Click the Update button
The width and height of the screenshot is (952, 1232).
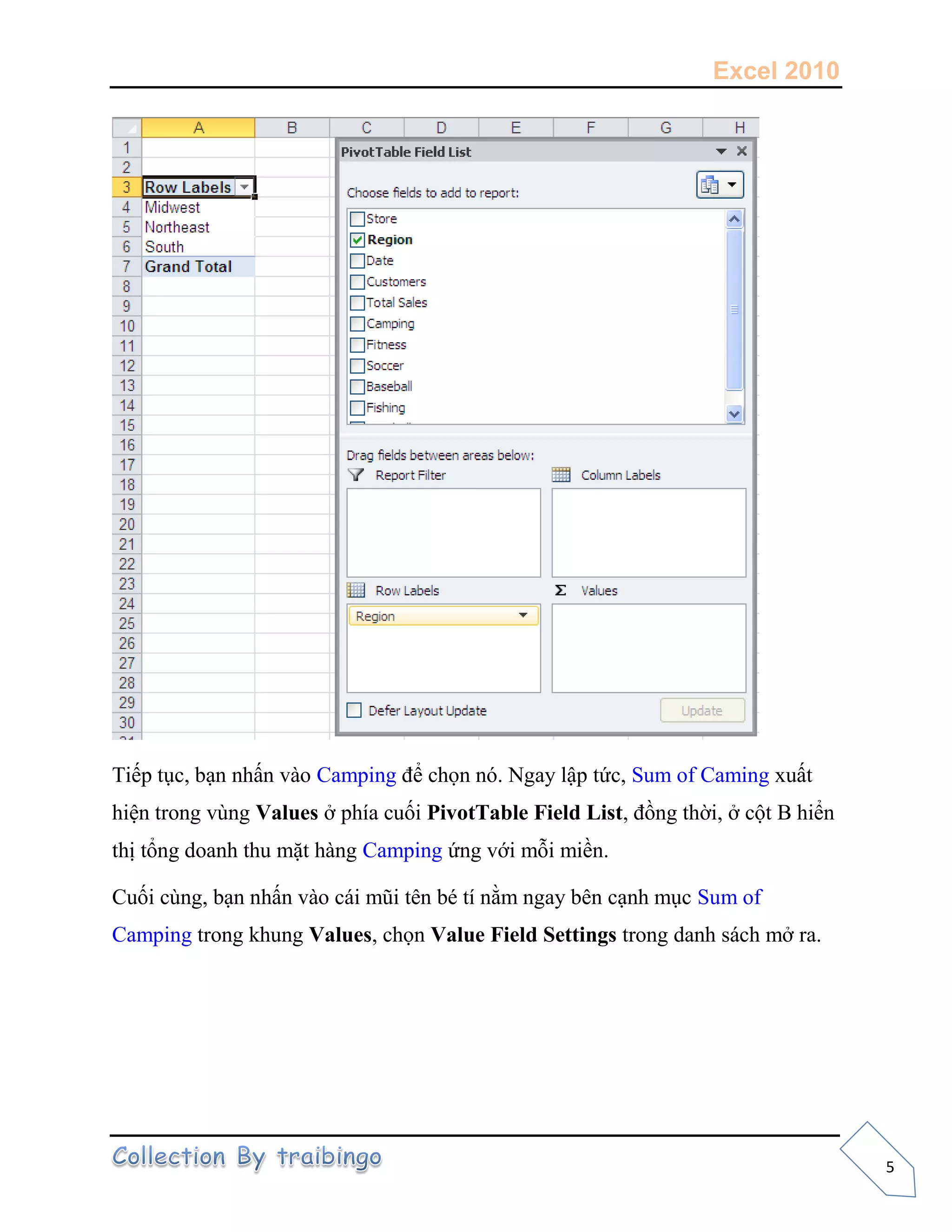pyautogui.click(x=702, y=711)
